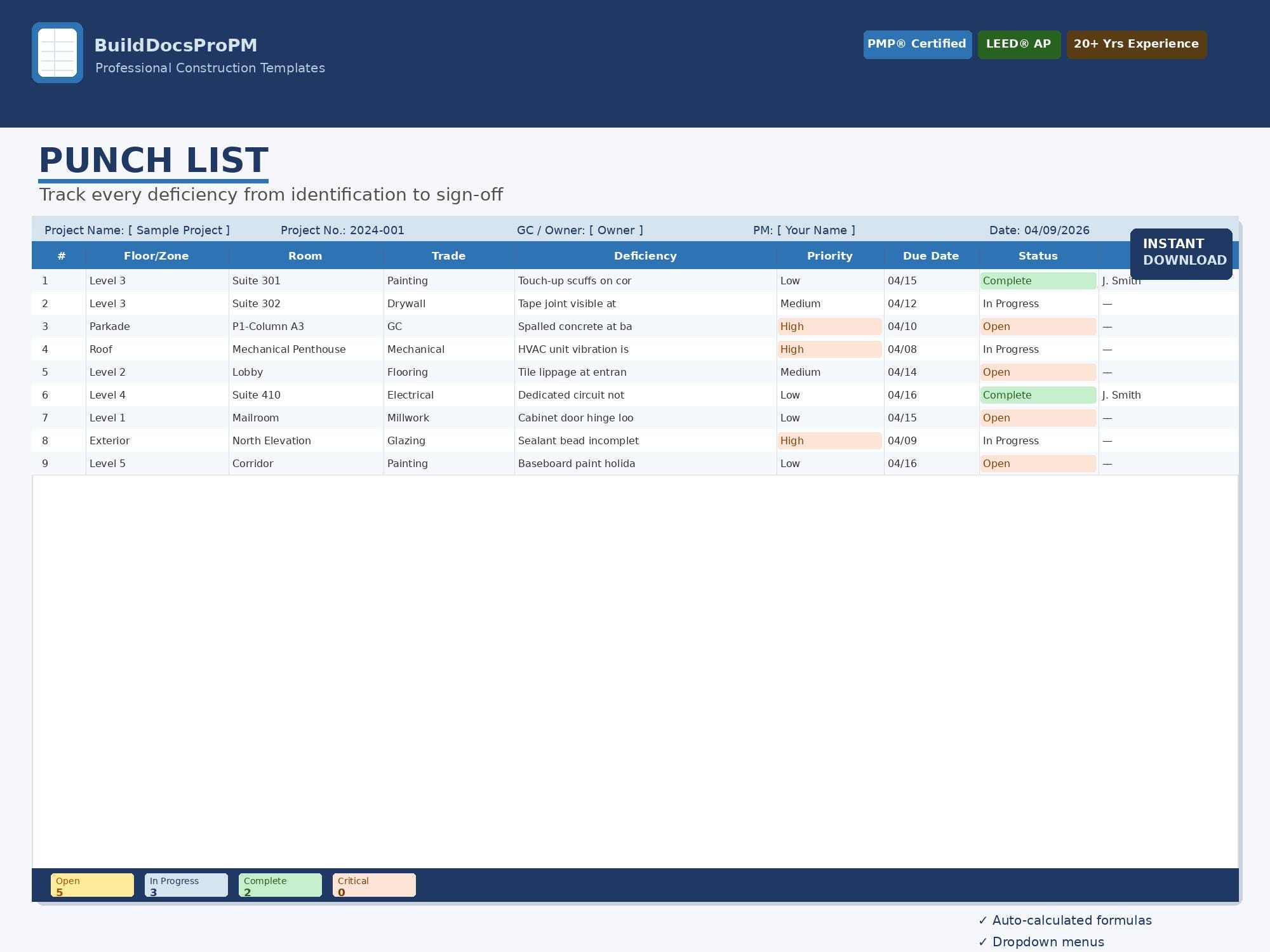
Task: Click the 20+ Yrs Experience badge
Action: click(1137, 44)
